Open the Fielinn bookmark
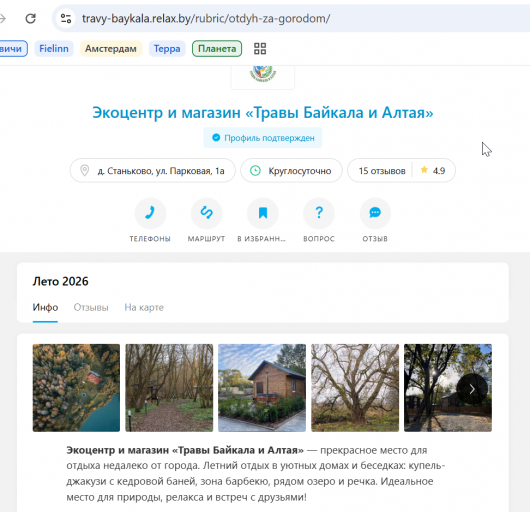The width and height of the screenshot is (530, 512). pyautogui.click(x=54, y=49)
